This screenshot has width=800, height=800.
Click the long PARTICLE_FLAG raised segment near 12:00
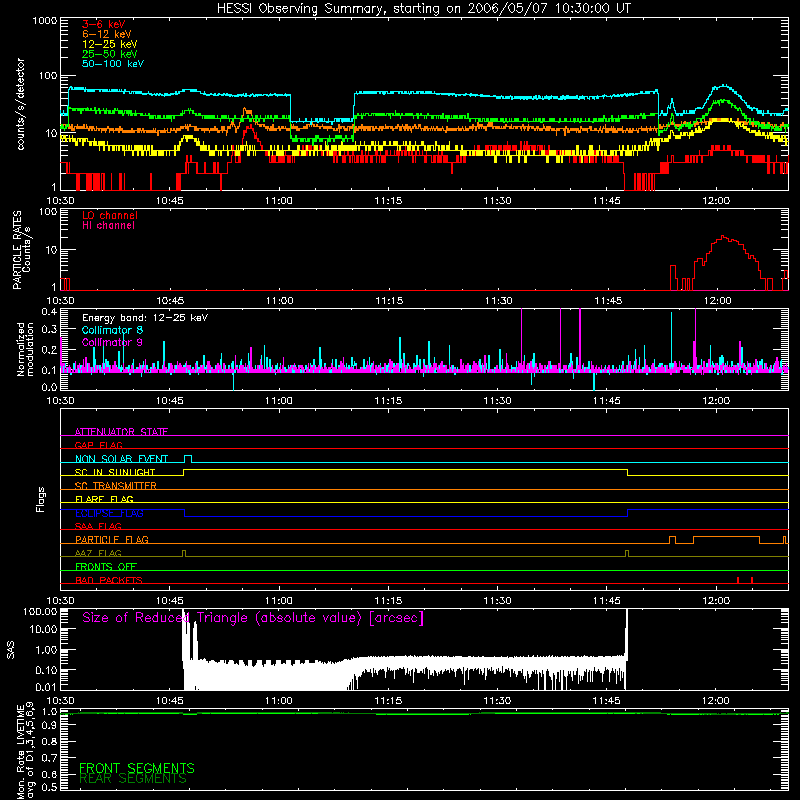pos(726,540)
